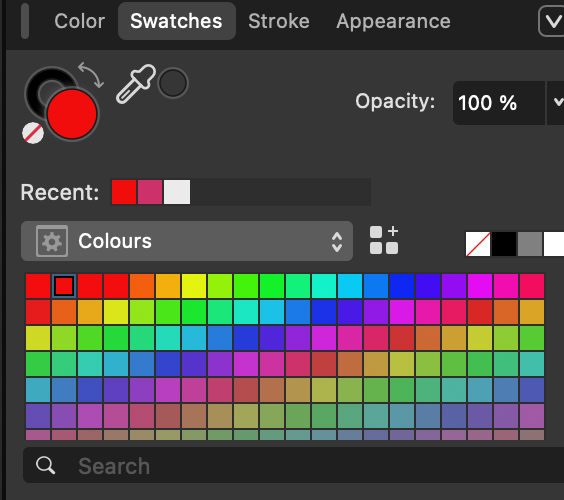Viewport: 564px width, 500px height.
Task: Select bright yellow swatch in top row
Action: pos(194,286)
